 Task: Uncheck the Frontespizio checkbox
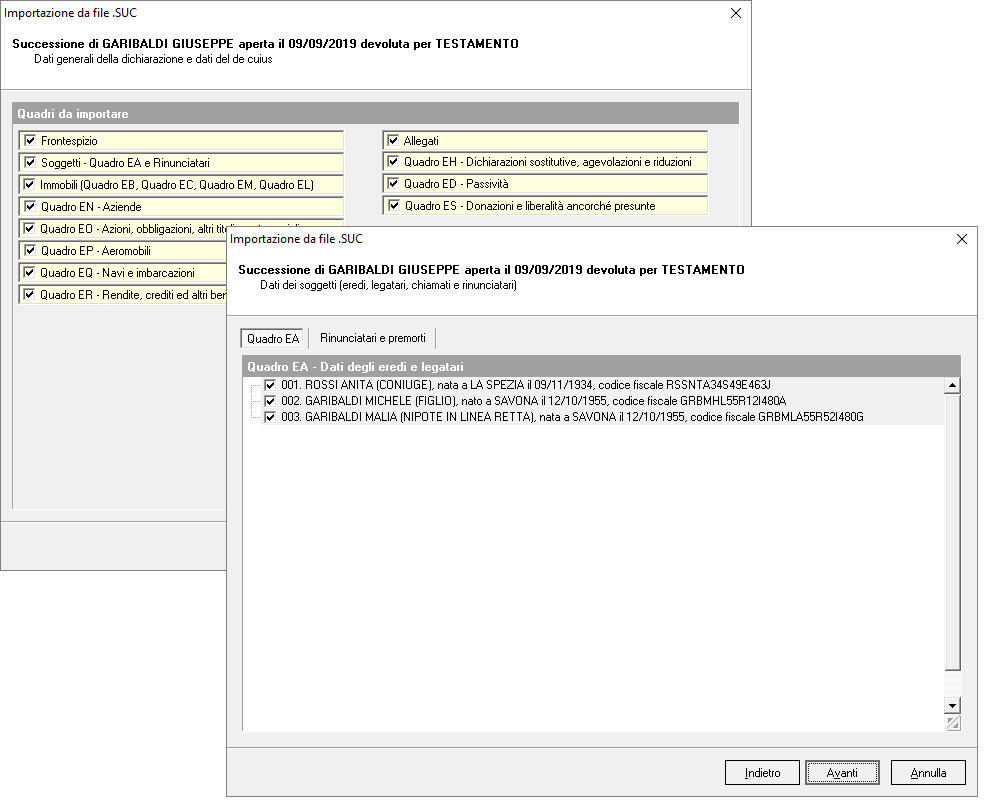(x=30, y=141)
